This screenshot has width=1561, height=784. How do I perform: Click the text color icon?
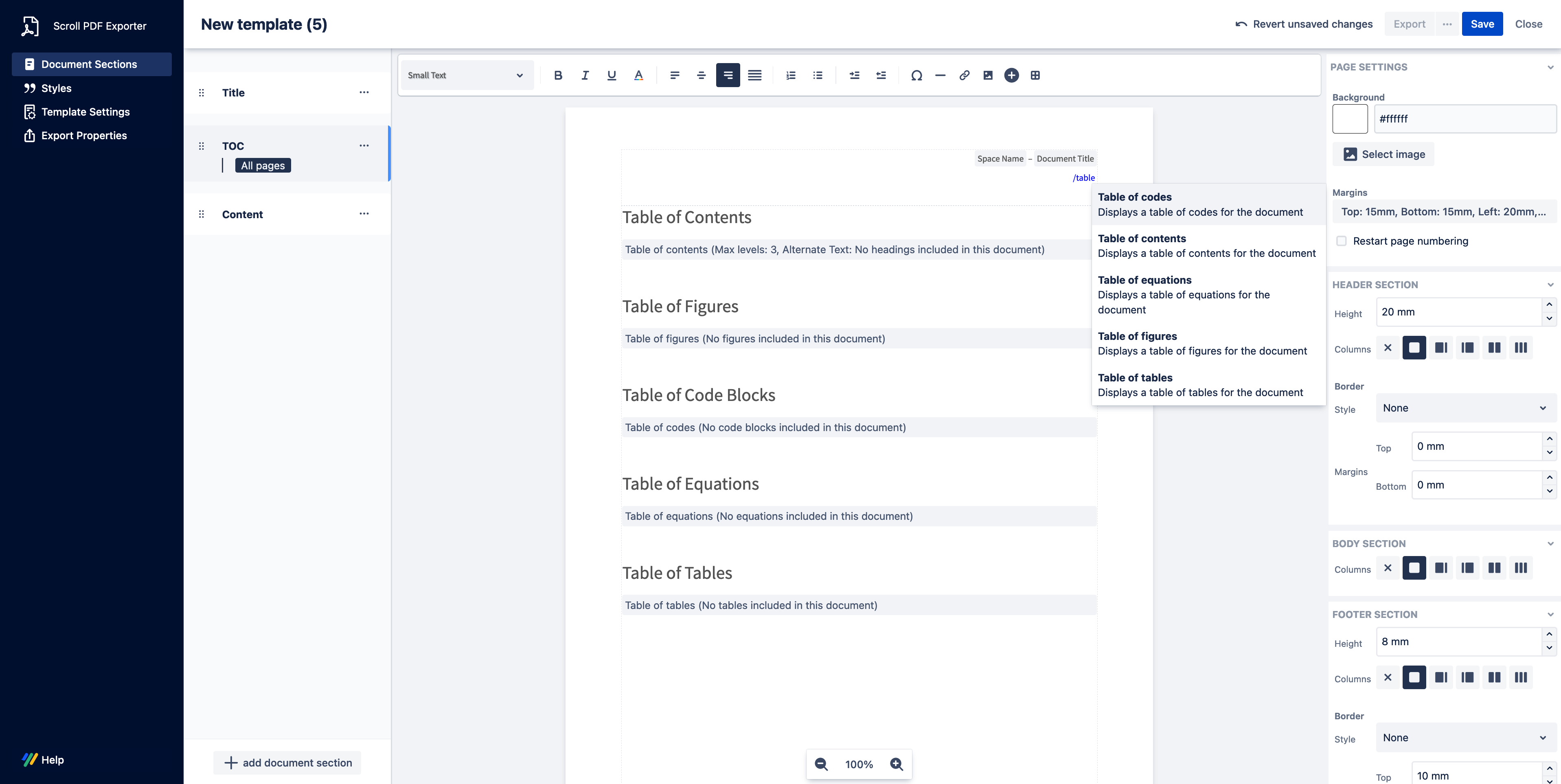[x=638, y=75]
